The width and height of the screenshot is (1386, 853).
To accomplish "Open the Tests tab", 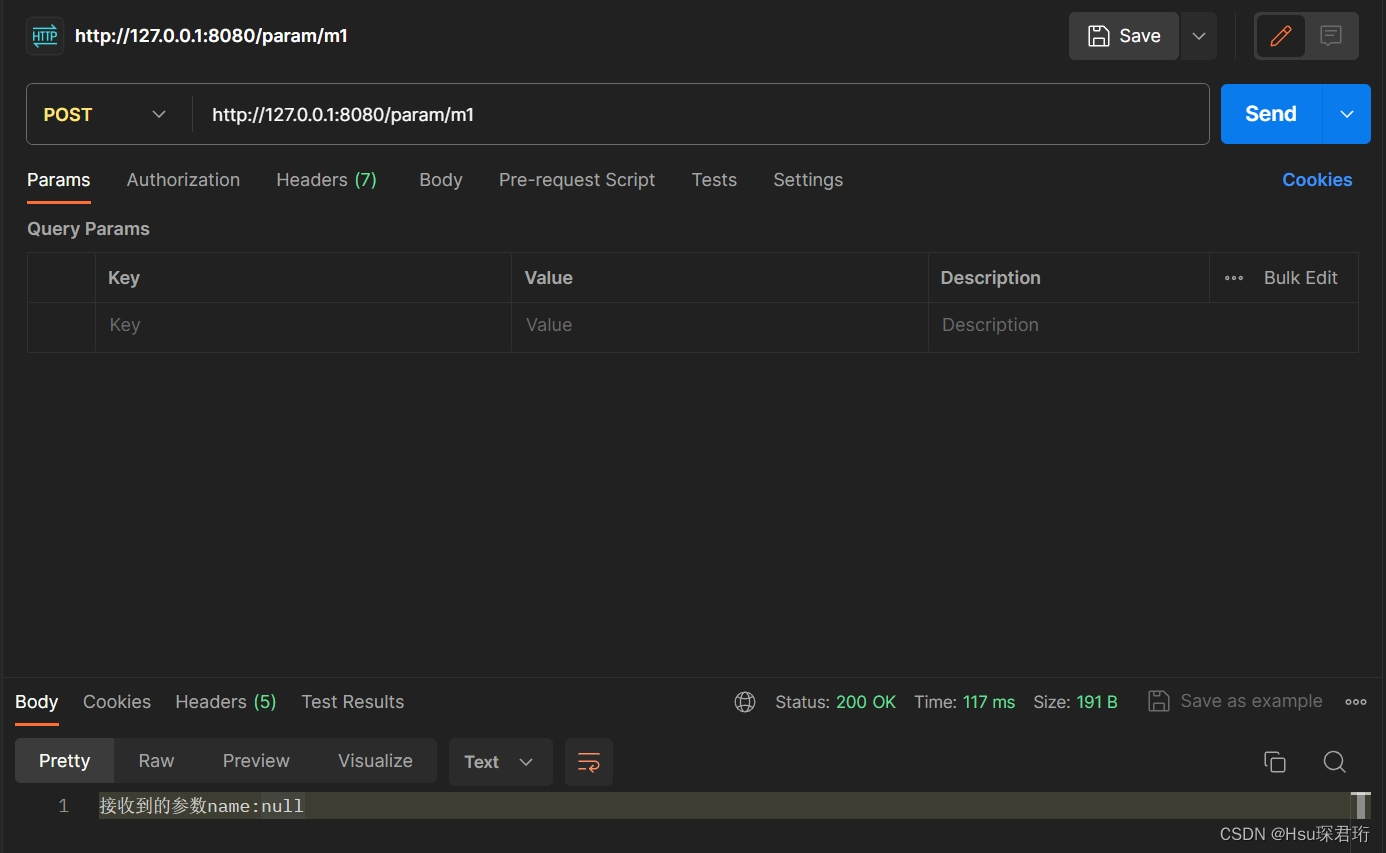I will (714, 180).
